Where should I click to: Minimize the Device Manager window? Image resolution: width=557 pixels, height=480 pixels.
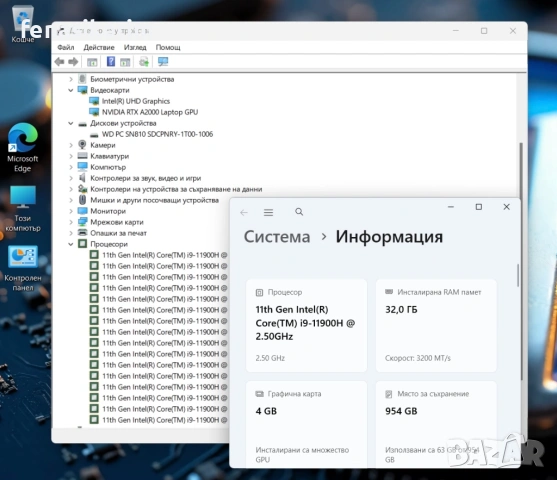tap(456, 31)
